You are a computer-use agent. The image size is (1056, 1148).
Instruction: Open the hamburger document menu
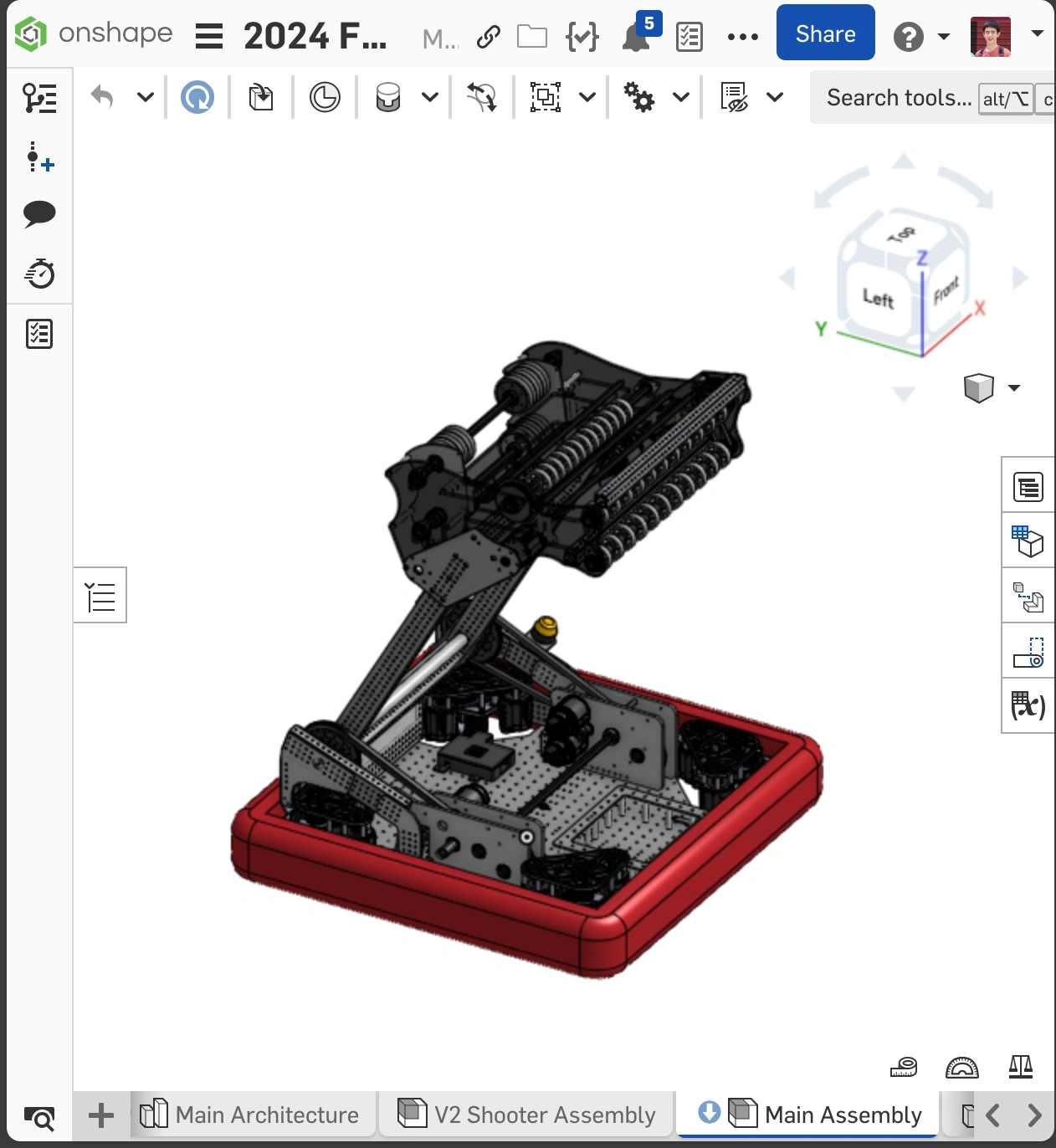coord(209,36)
